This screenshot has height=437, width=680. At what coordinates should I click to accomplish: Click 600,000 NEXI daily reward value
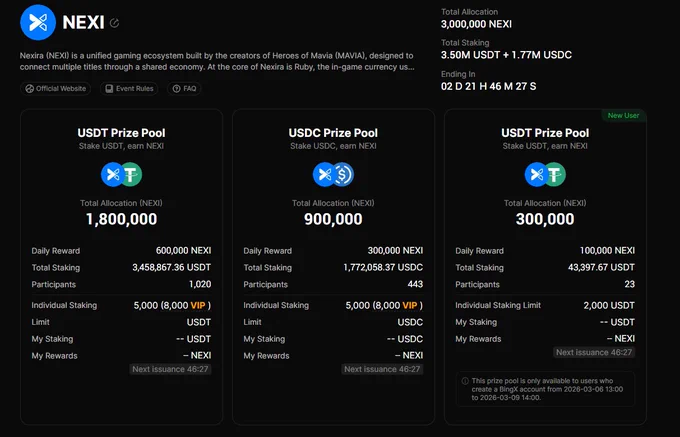[183, 251]
